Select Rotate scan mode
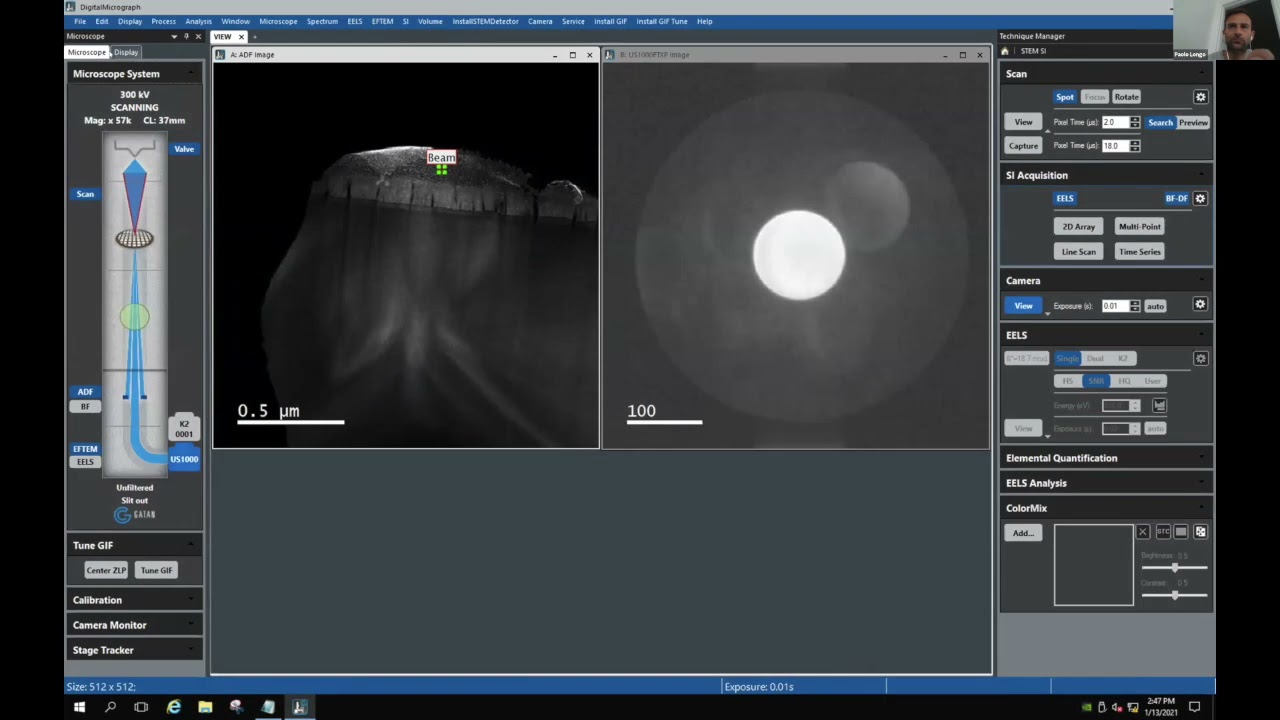The width and height of the screenshot is (1280, 720). point(1126,97)
